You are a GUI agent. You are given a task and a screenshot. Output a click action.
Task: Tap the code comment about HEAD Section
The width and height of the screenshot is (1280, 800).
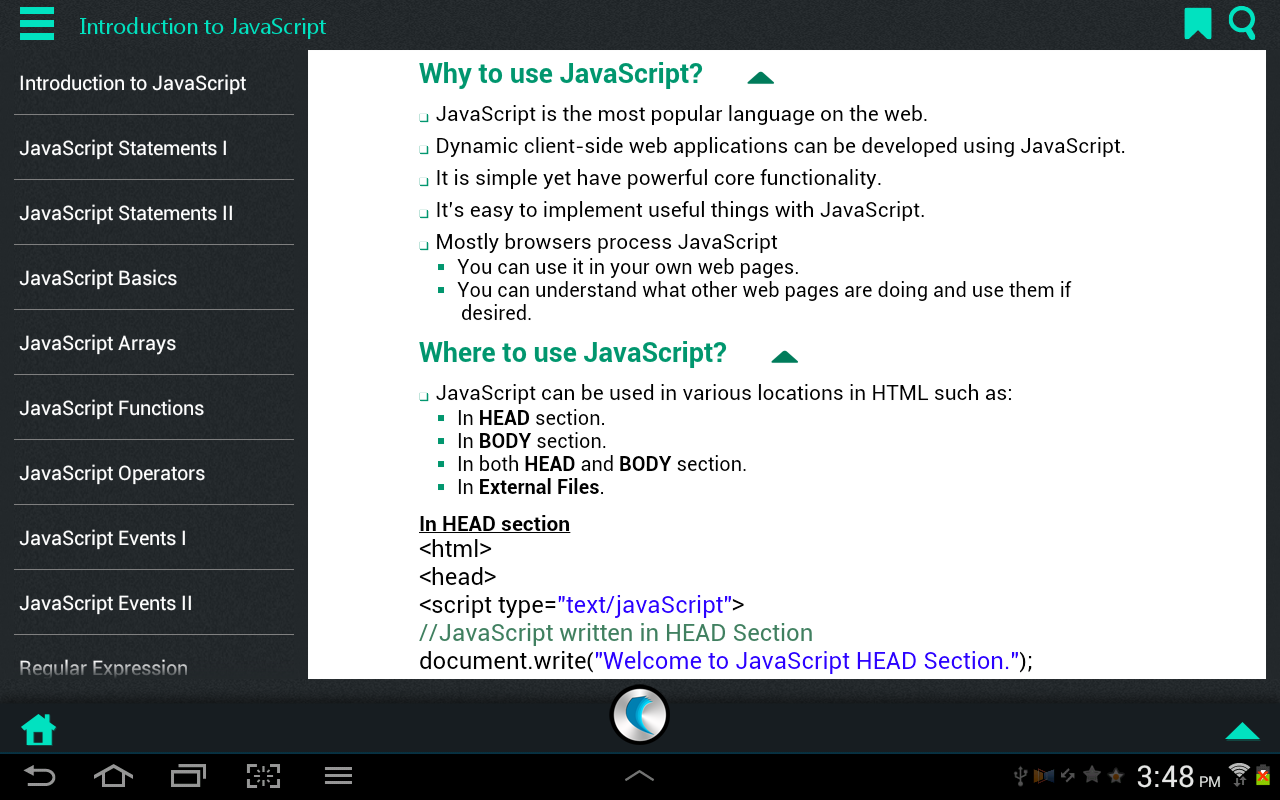pyautogui.click(x=616, y=633)
